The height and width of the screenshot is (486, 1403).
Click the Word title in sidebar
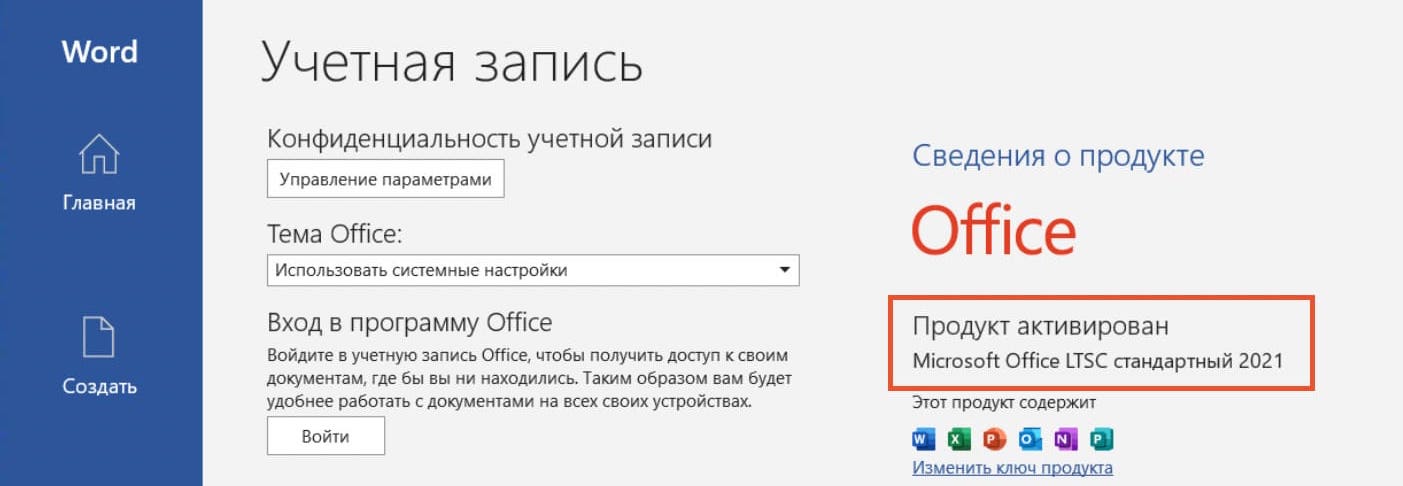click(x=99, y=51)
